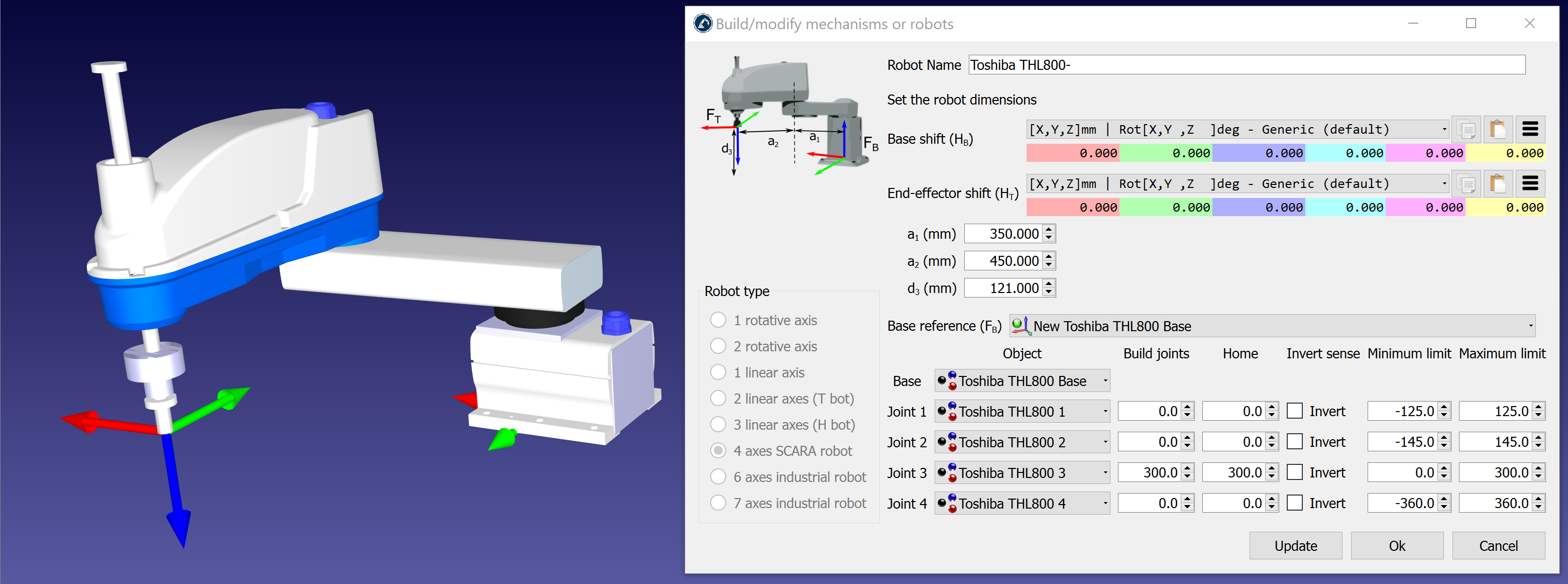Click the SCARA robot dimension diagram
This screenshot has height=584, width=1568.
point(790,116)
